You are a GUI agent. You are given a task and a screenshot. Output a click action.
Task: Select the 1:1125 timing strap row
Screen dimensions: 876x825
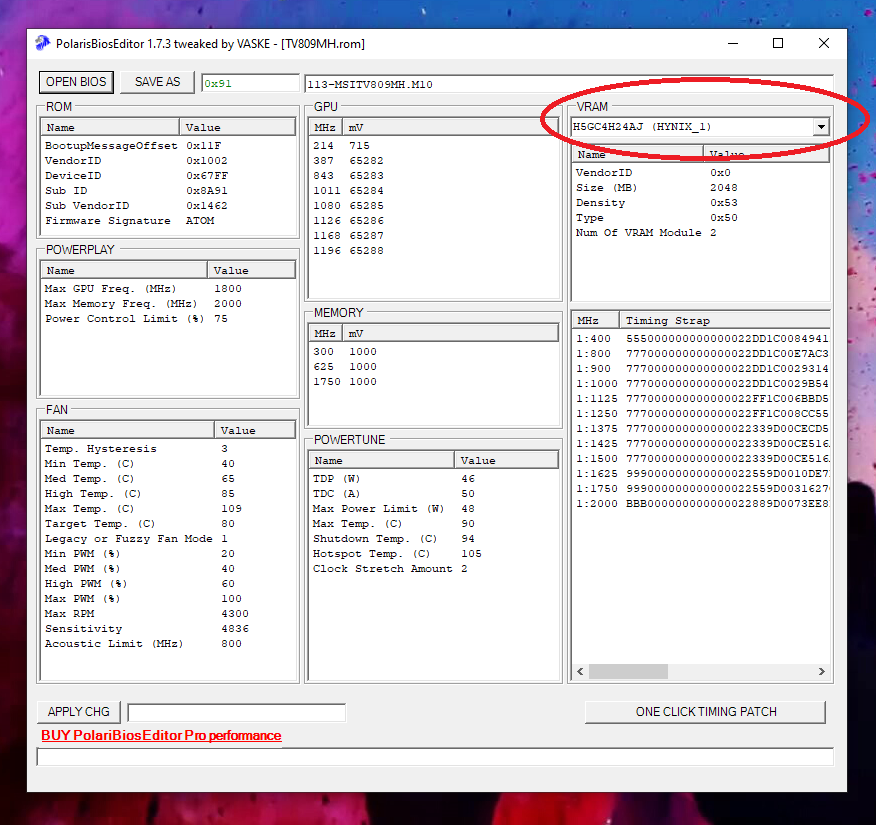702,399
